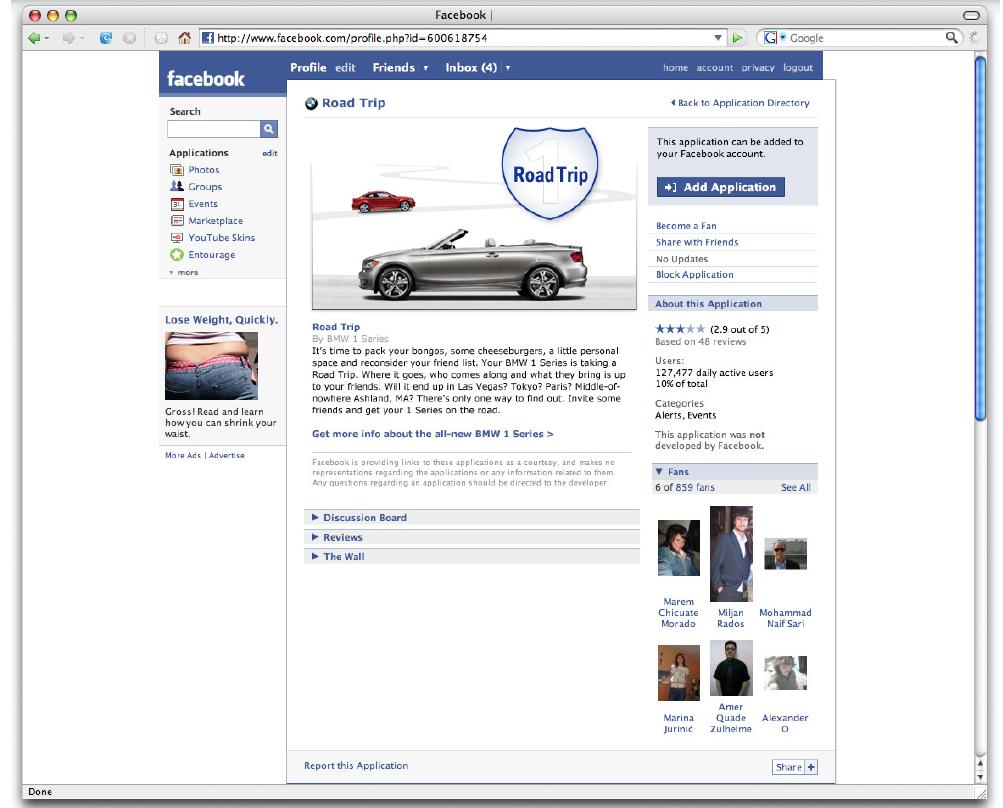The image size is (1003, 808).
Task: Reload the page with the refresh icon
Action: (106, 38)
